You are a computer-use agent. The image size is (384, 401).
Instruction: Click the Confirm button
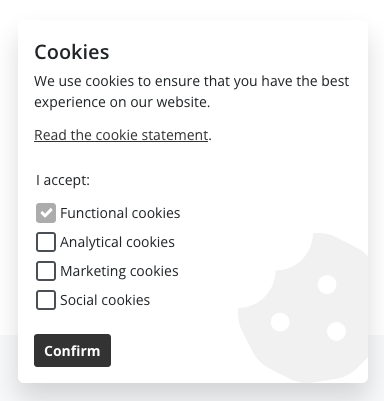click(x=72, y=351)
